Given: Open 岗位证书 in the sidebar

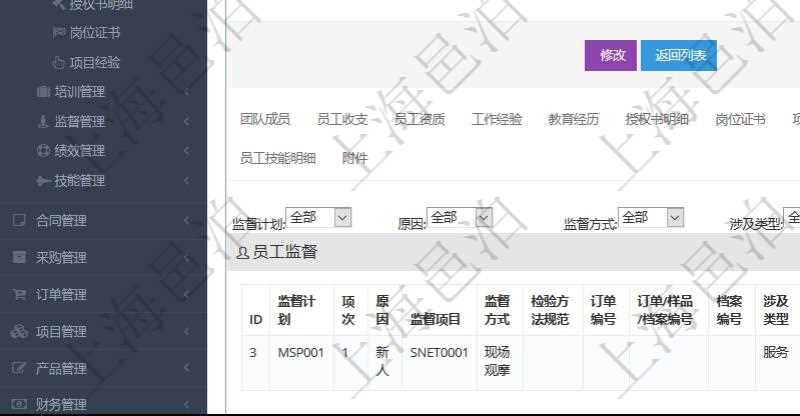Looking at the screenshot, I should [95, 33].
